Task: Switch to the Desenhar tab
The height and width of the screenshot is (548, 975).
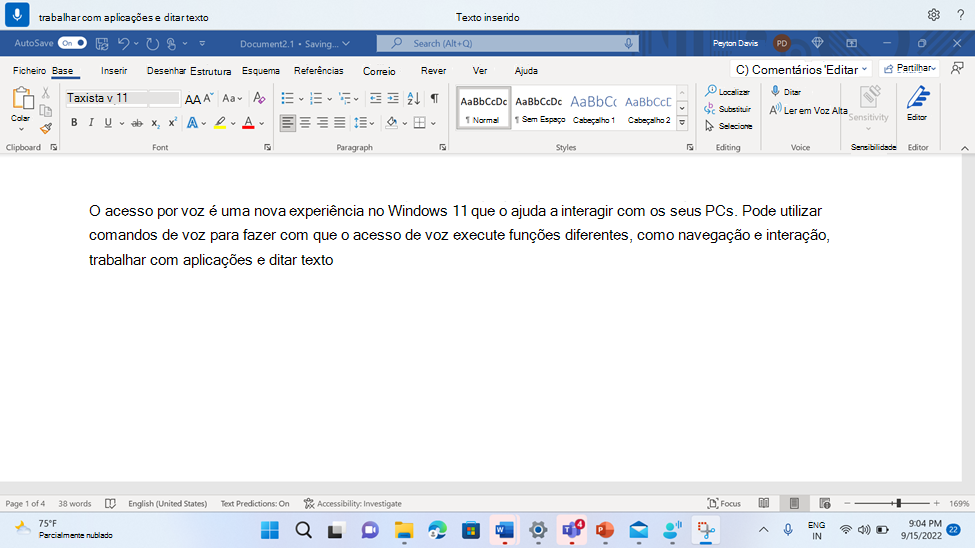Action: click(x=166, y=71)
